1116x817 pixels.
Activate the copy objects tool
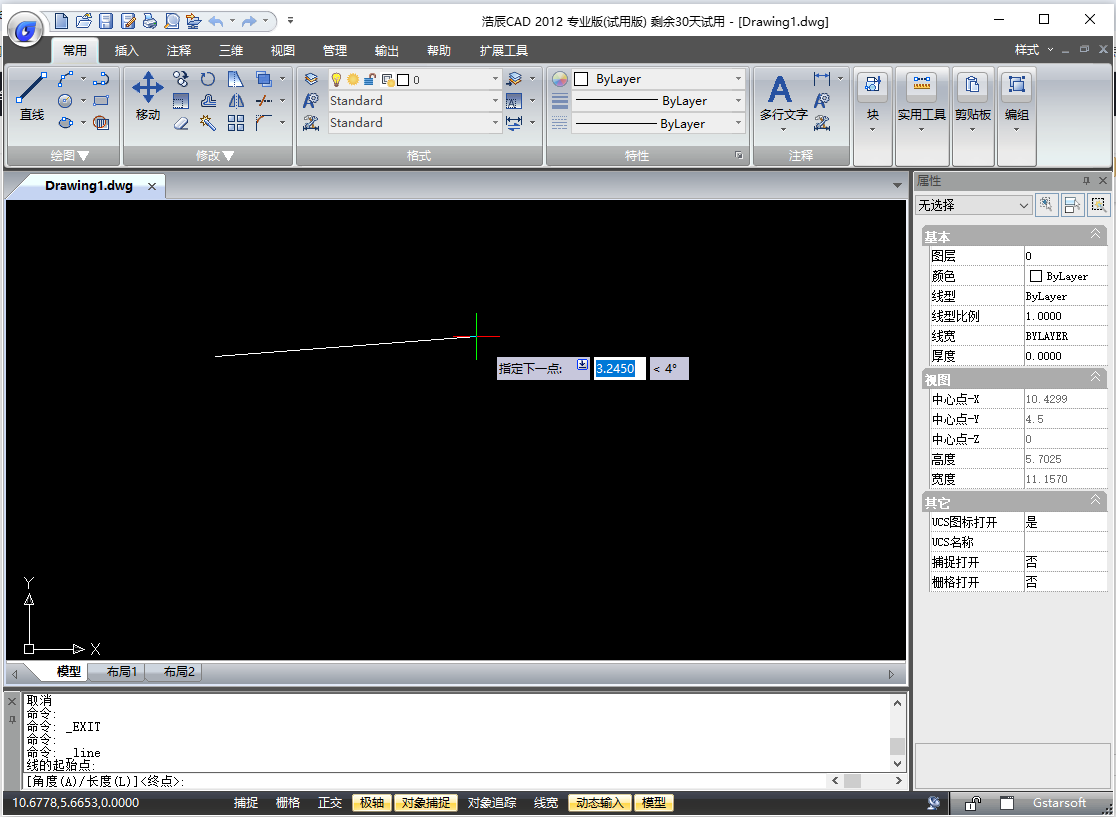[181, 79]
